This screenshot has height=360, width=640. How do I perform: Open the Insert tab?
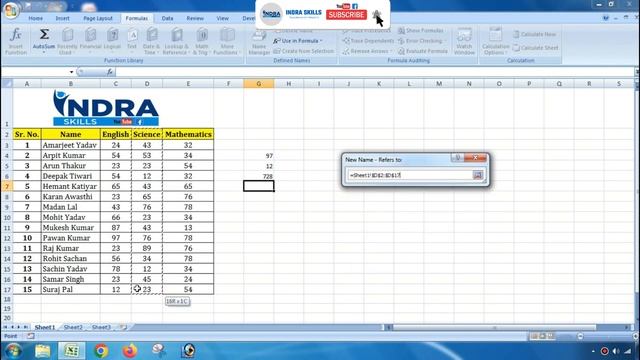click(x=62, y=18)
